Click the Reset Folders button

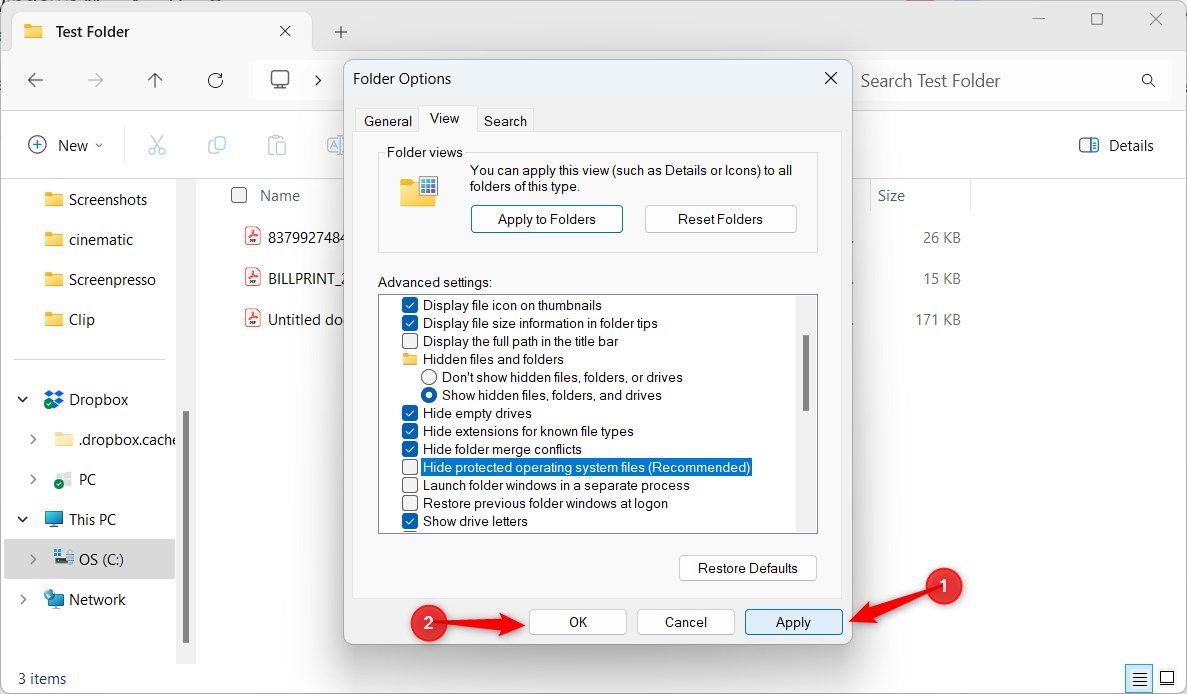tap(720, 219)
